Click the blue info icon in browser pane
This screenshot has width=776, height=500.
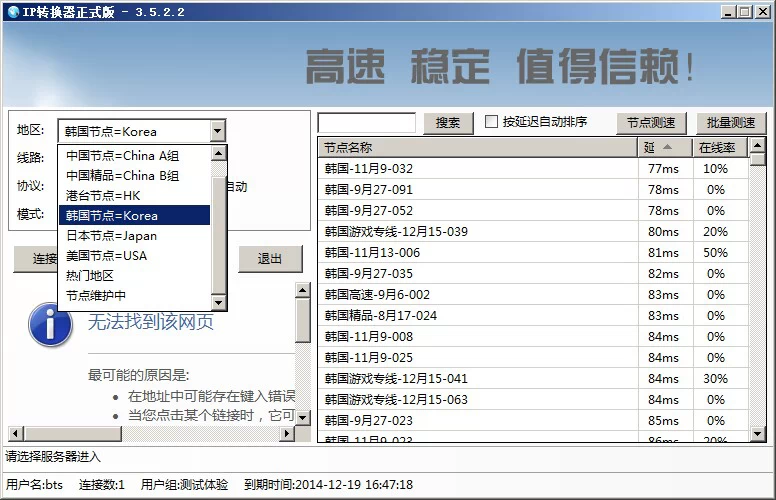click(50, 325)
